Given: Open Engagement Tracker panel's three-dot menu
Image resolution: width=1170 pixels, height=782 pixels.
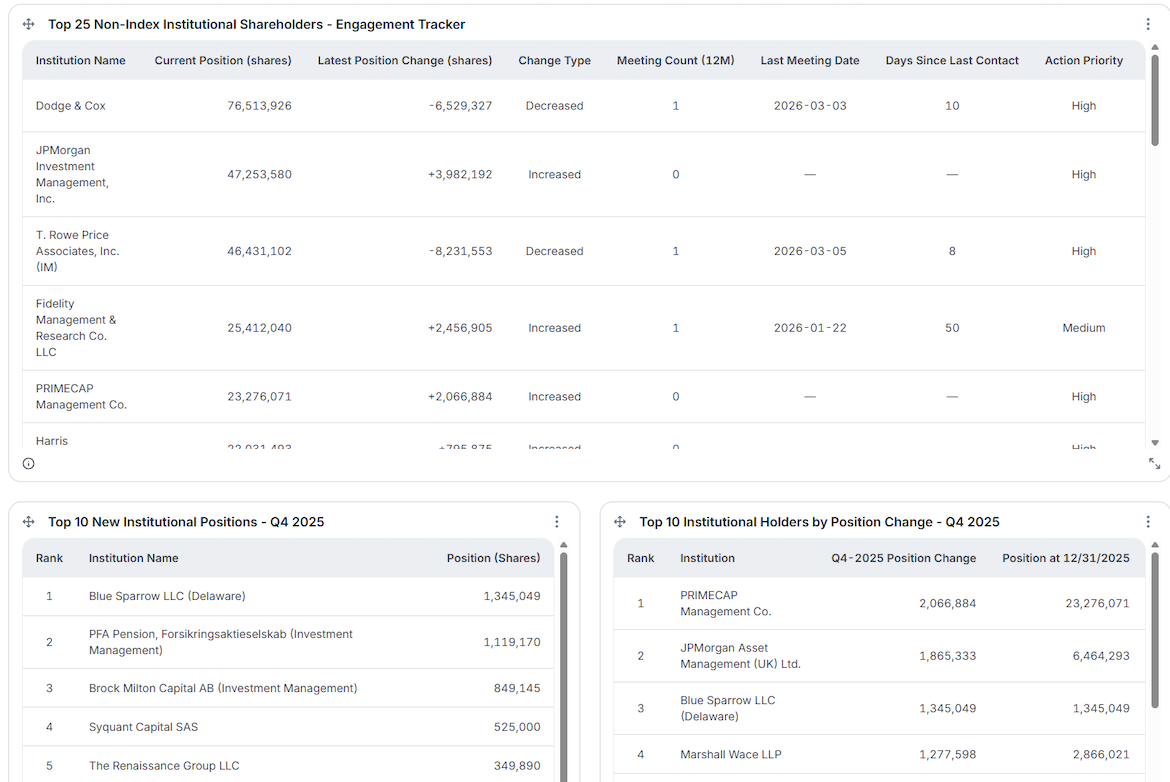Looking at the screenshot, I should (1148, 25).
